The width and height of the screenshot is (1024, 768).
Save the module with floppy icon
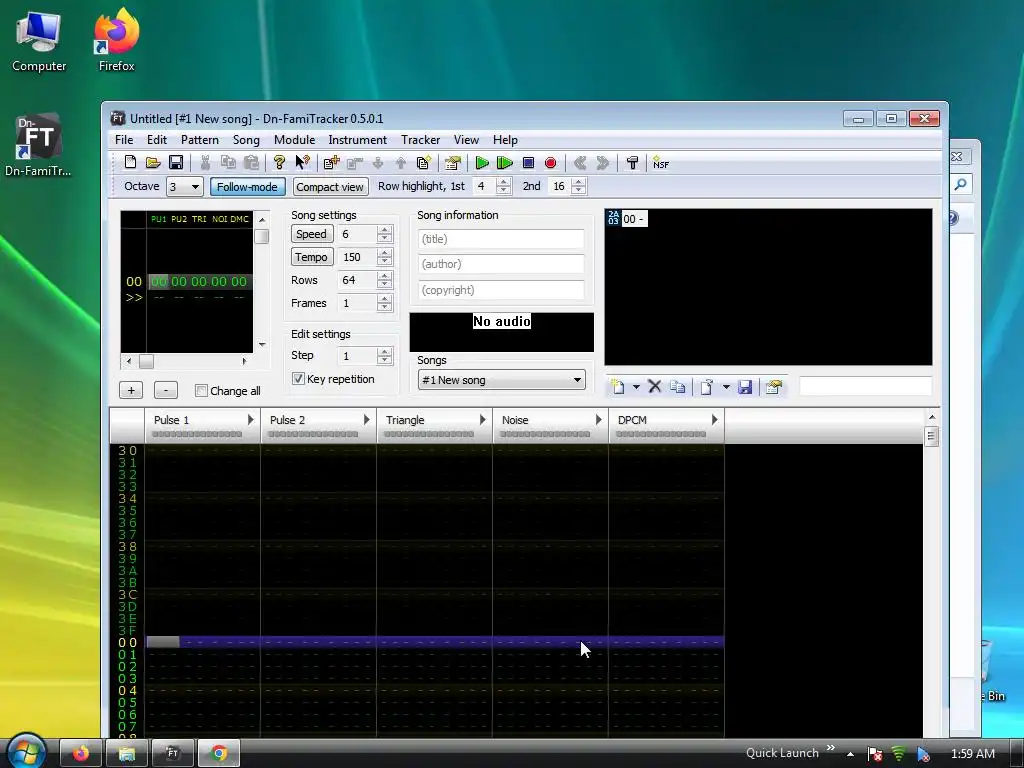tap(176, 163)
